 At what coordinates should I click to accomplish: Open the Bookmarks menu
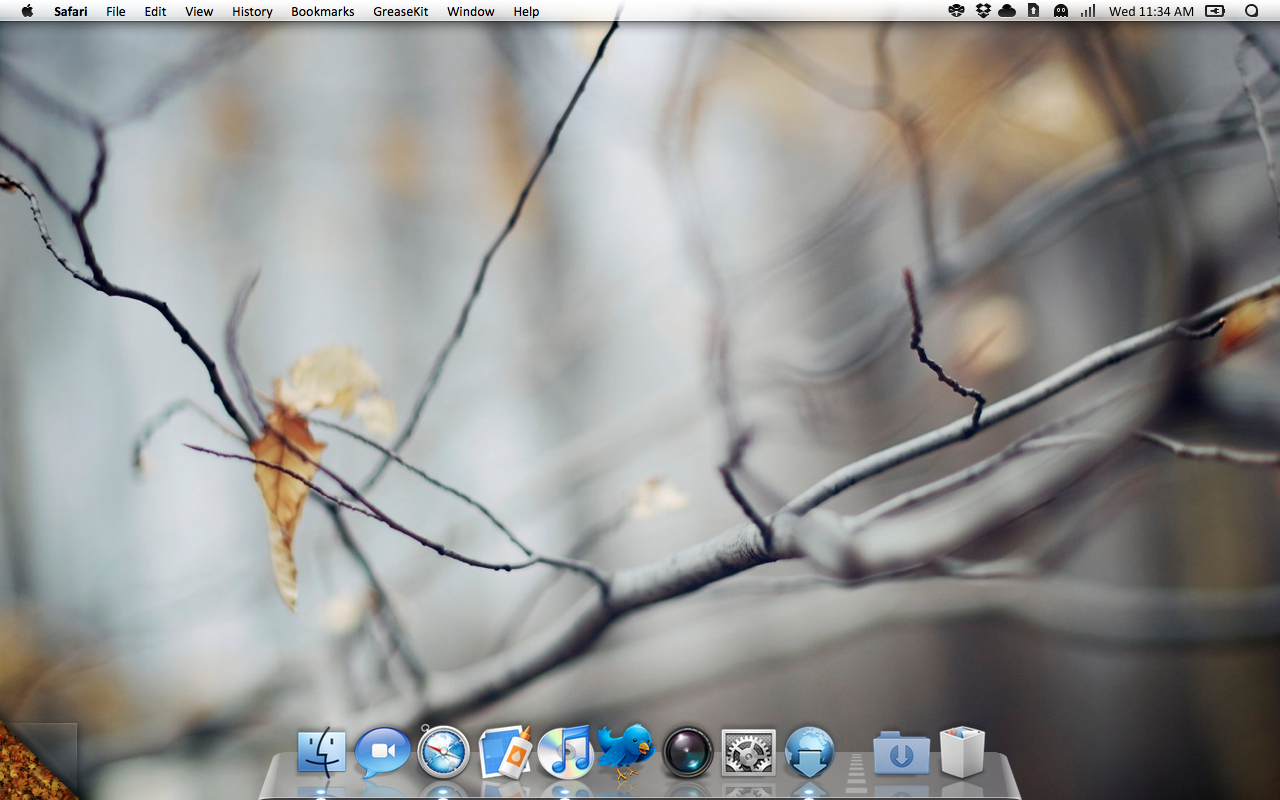[322, 11]
